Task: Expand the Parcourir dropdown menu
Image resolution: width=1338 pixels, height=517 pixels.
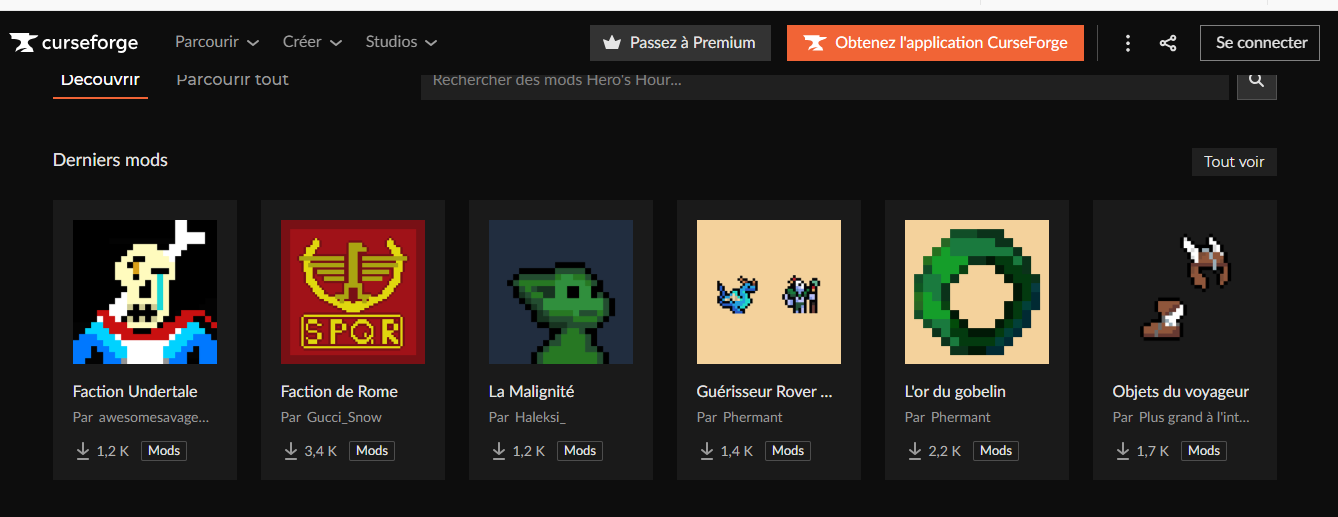Action: 217,42
